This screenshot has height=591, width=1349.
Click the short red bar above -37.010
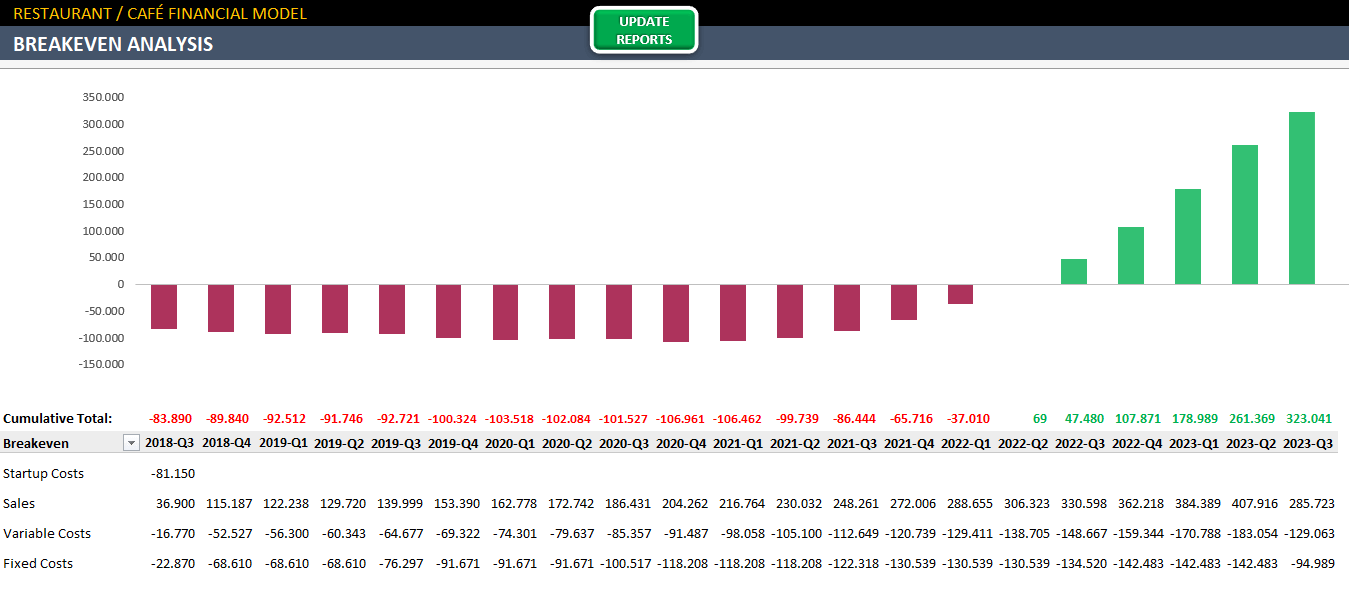coord(960,294)
